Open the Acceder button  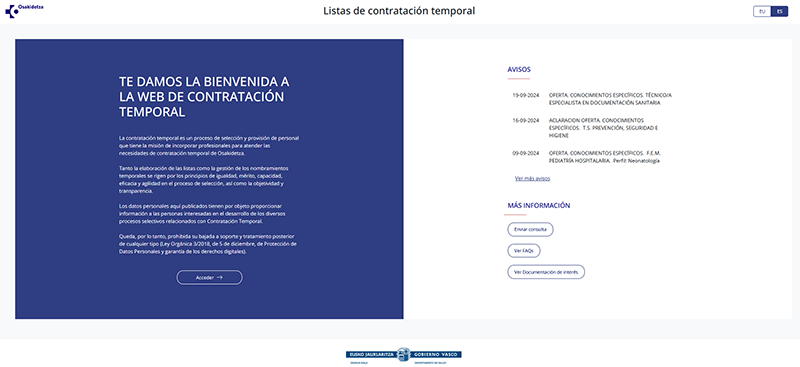[x=210, y=277]
